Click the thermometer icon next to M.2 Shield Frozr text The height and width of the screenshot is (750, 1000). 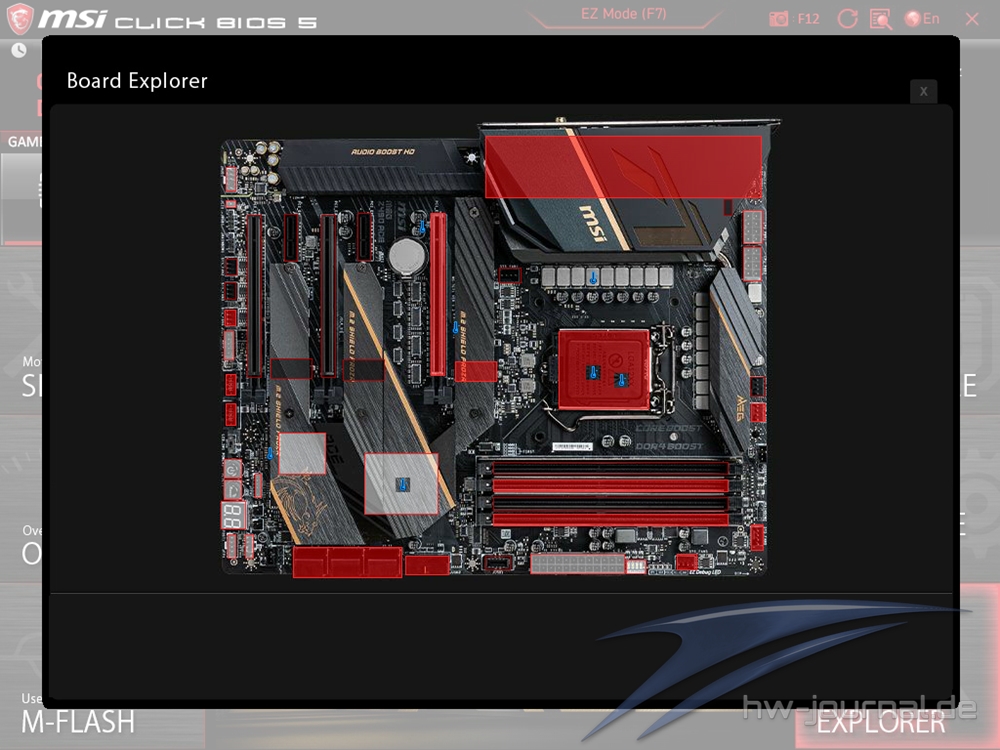point(455,327)
